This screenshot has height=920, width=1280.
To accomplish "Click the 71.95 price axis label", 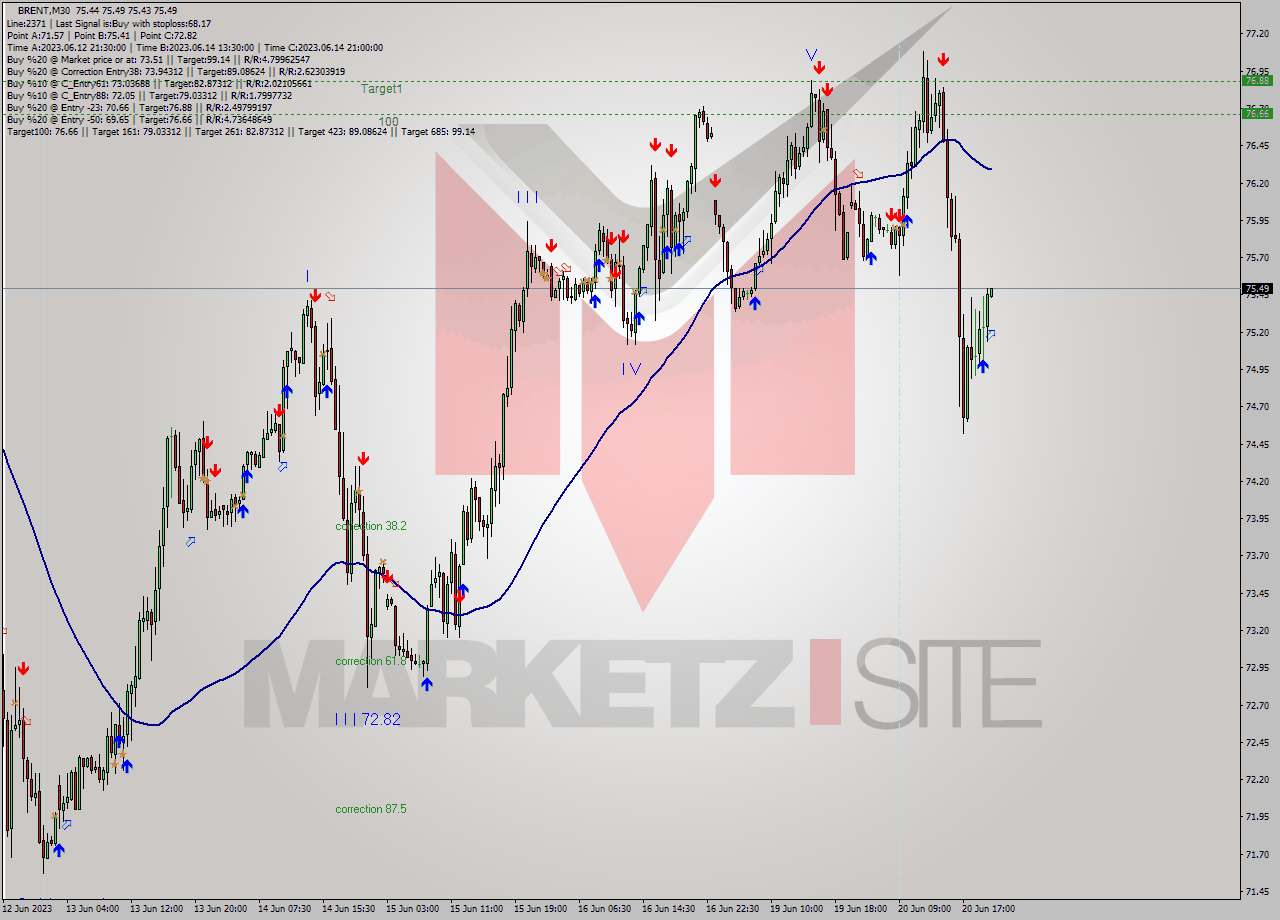I will coord(1257,817).
